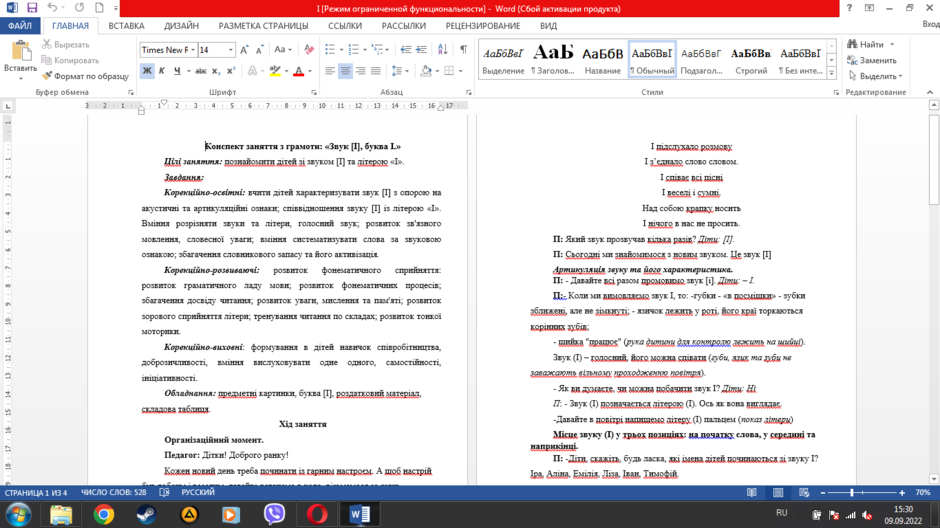
Task: Justify the text
Action: [x=376, y=71]
